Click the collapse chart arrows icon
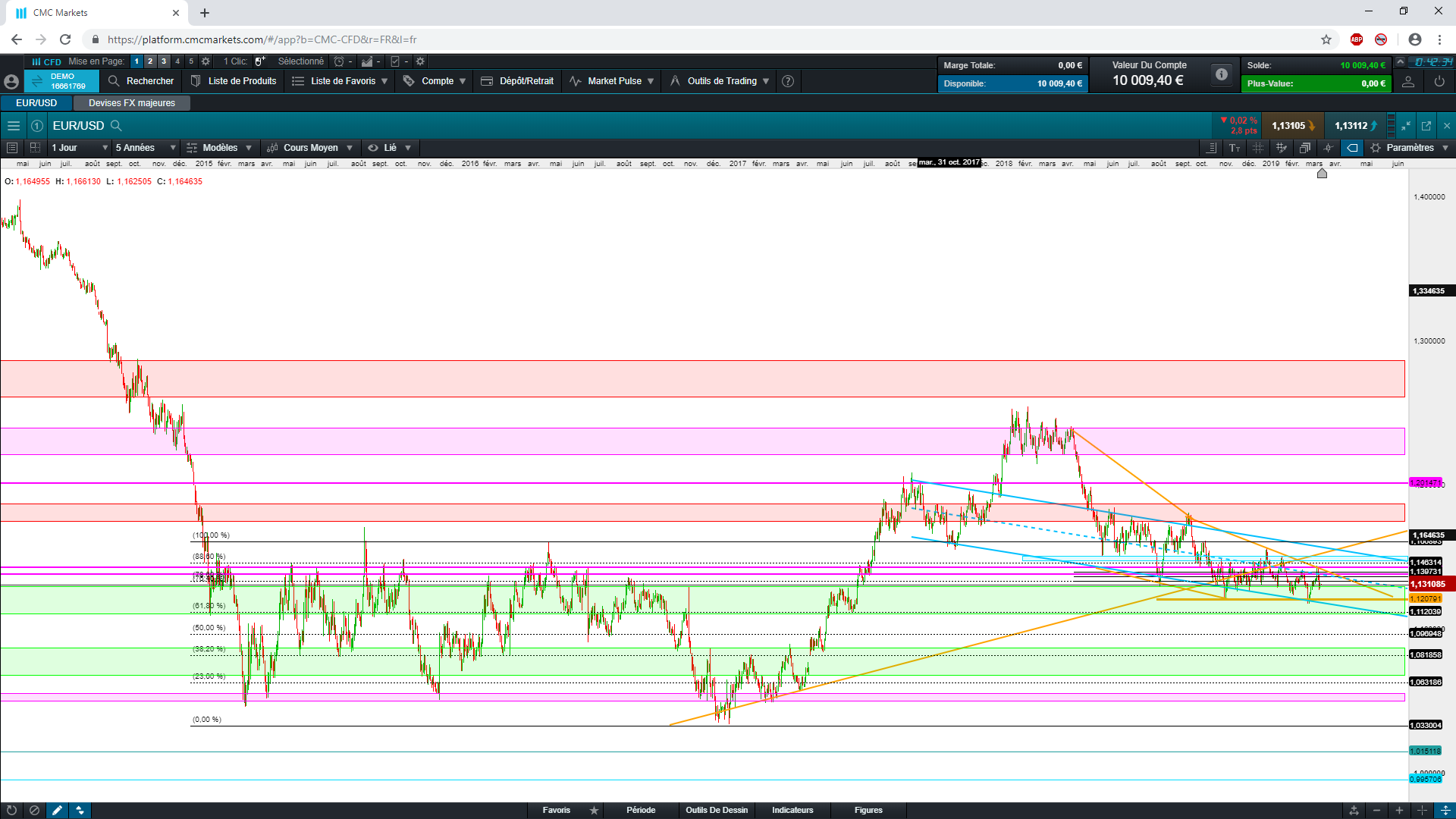Viewport: 1456px width, 819px height. point(1406,126)
